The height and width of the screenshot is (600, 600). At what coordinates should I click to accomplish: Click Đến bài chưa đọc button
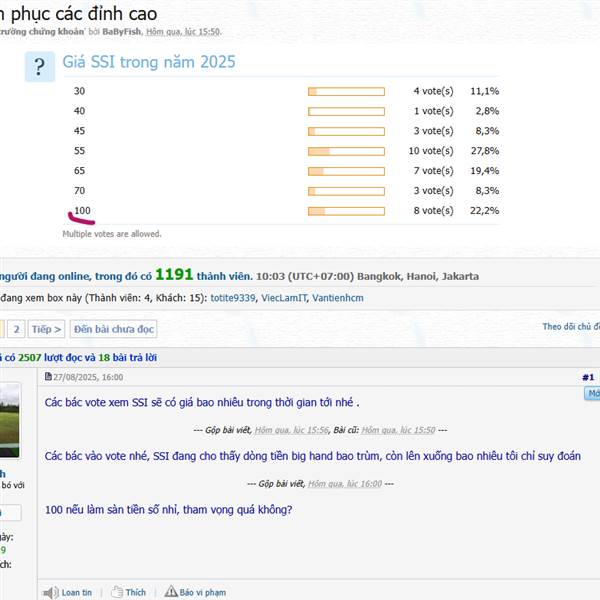pyautogui.click(x=114, y=329)
